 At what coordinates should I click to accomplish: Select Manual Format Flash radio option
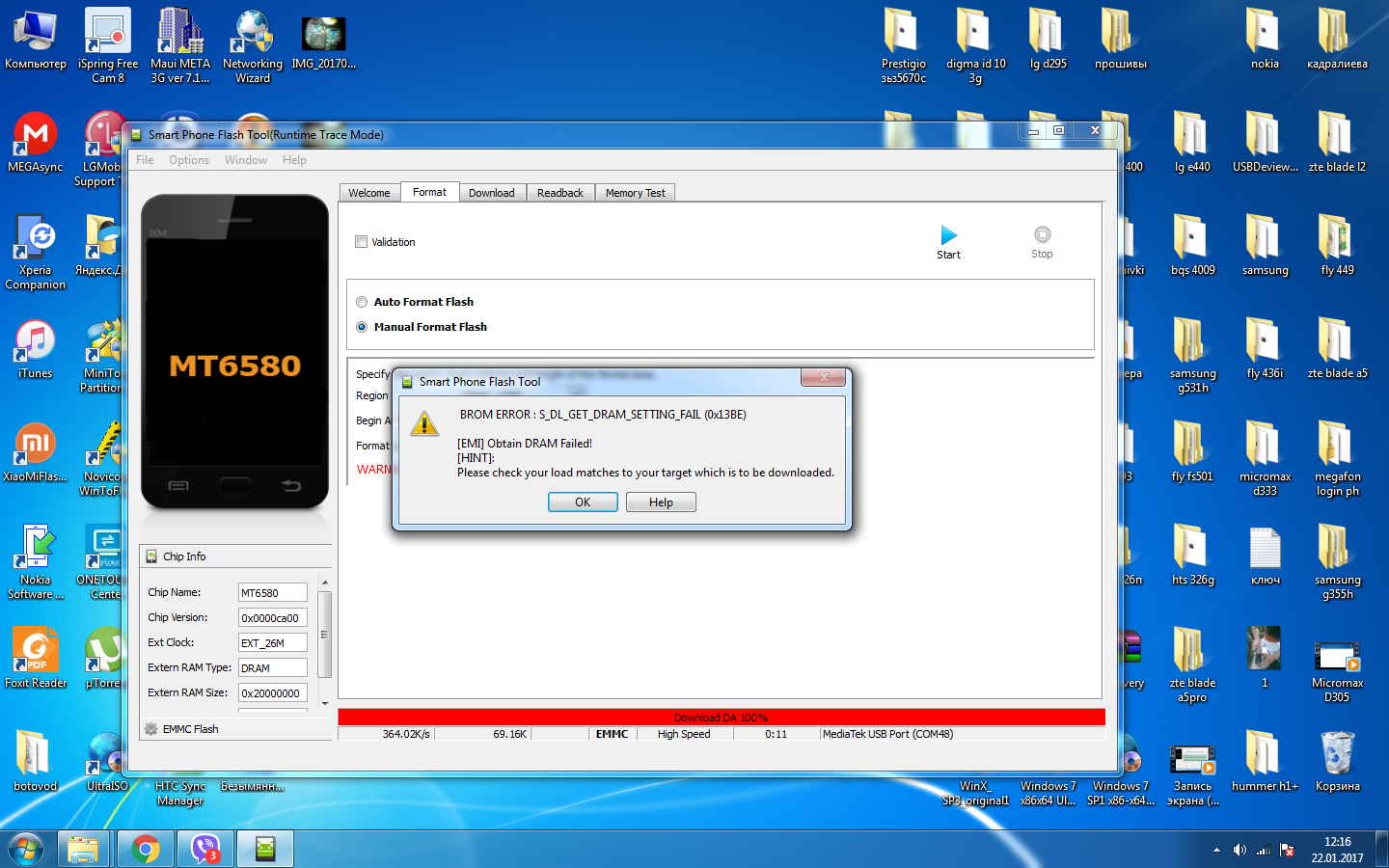pos(362,327)
